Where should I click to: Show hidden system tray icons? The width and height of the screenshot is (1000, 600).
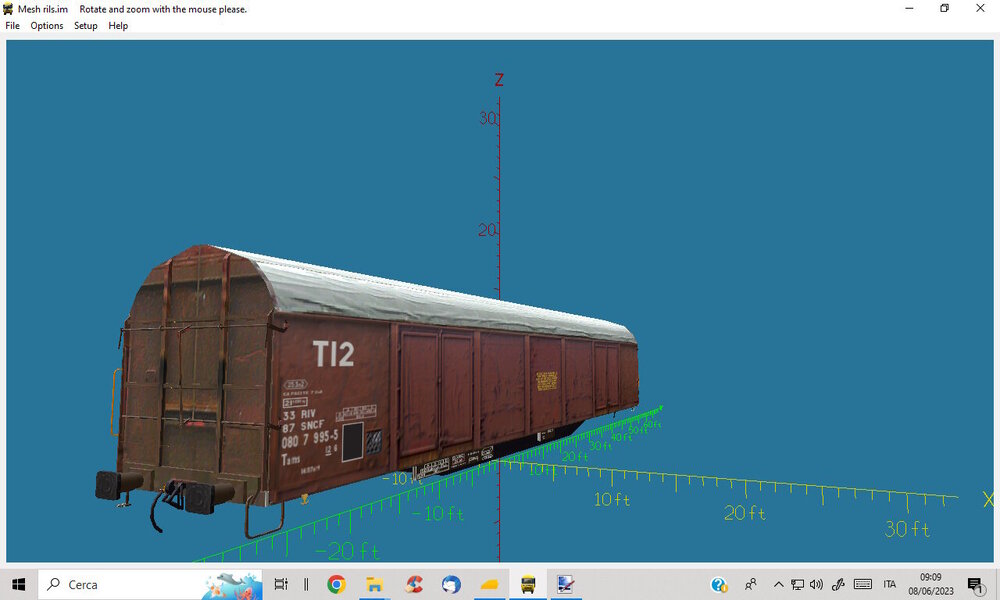tap(778, 584)
